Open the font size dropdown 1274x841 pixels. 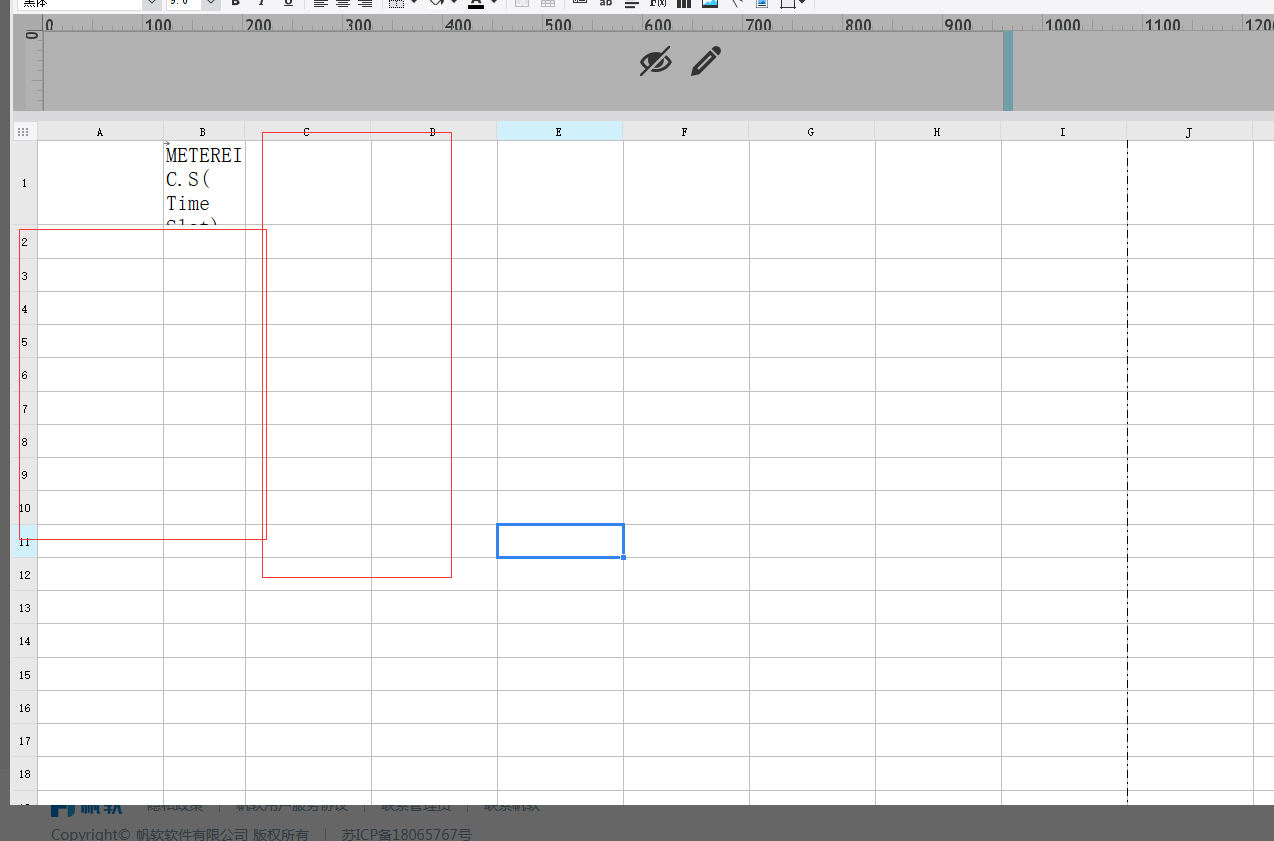tap(211, 3)
